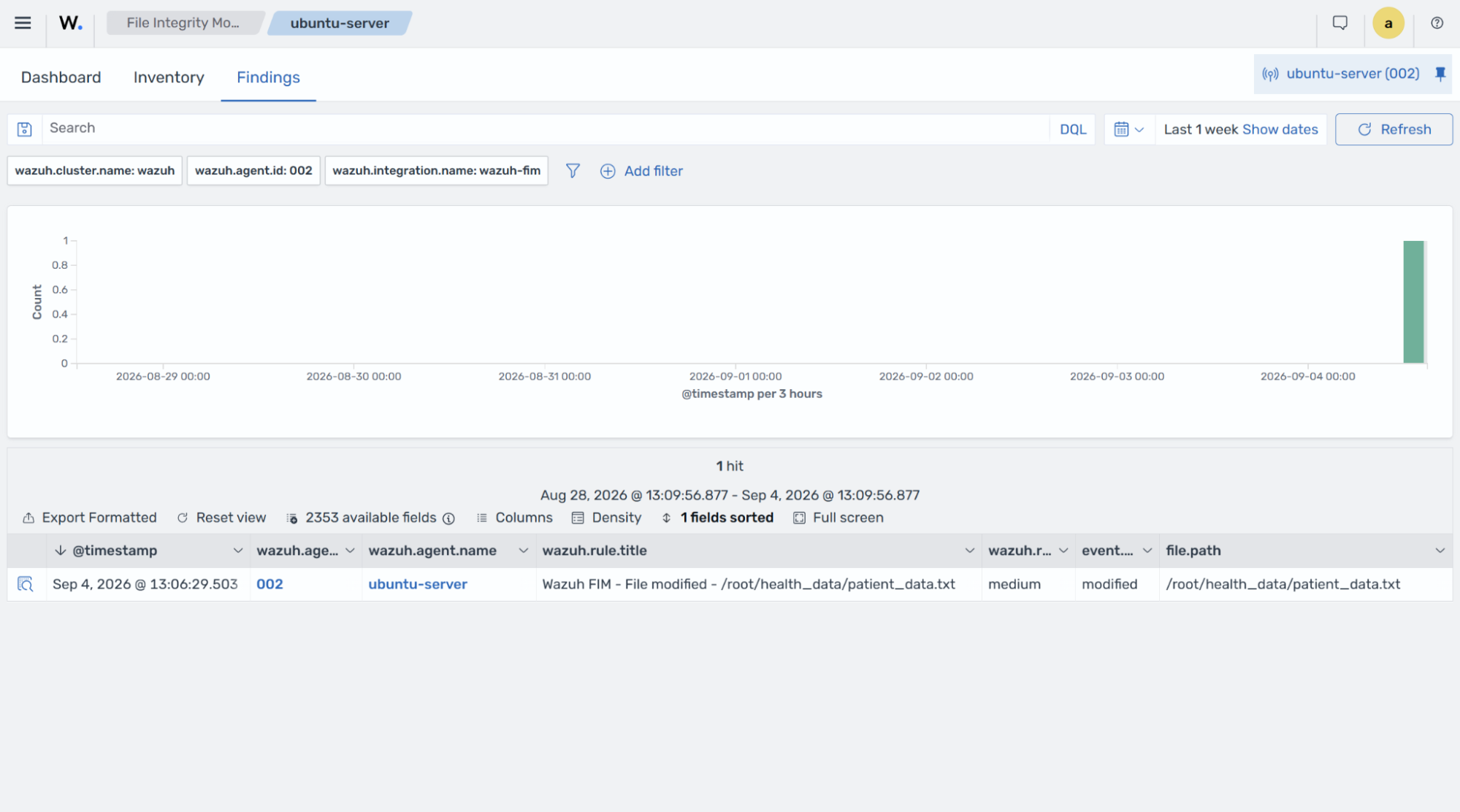The height and width of the screenshot is (812, 1460).
Task: Open the Columns options
Action: 514,518
